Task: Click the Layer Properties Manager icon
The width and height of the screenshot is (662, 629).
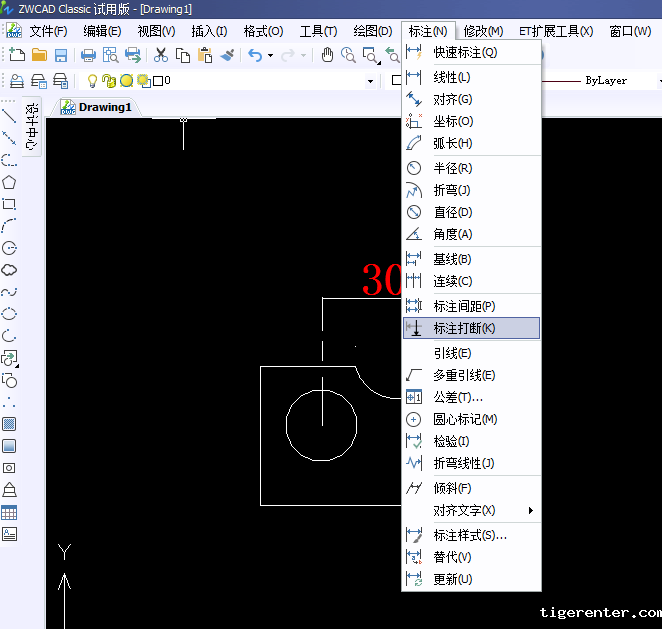Action: 17,81
